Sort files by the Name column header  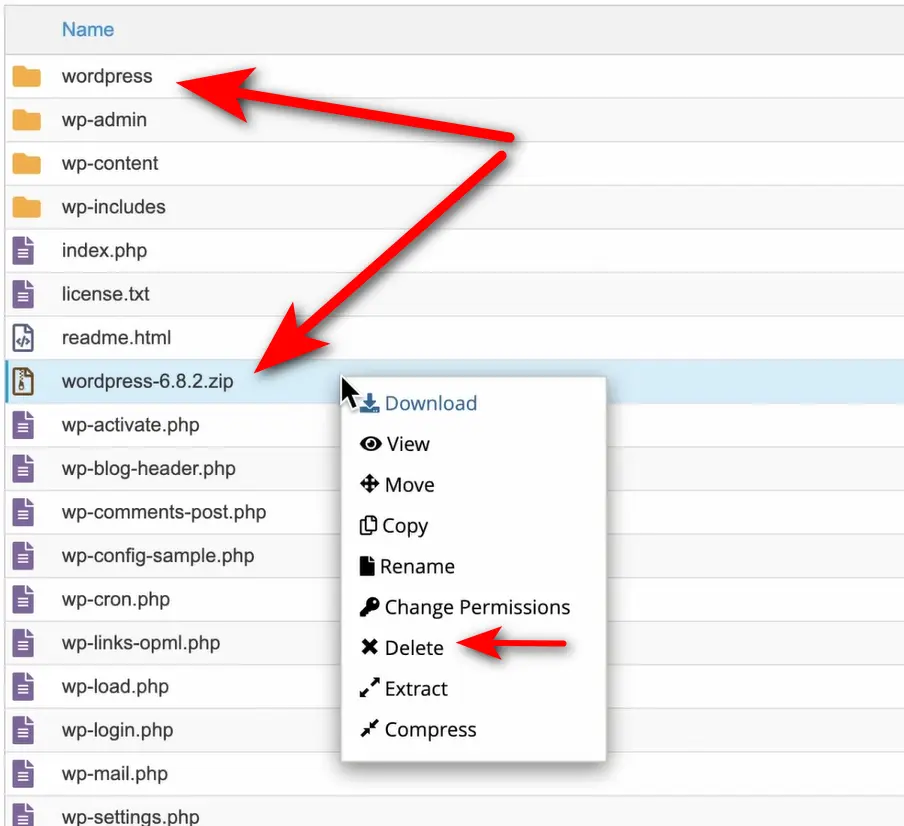tap(88, 29)
